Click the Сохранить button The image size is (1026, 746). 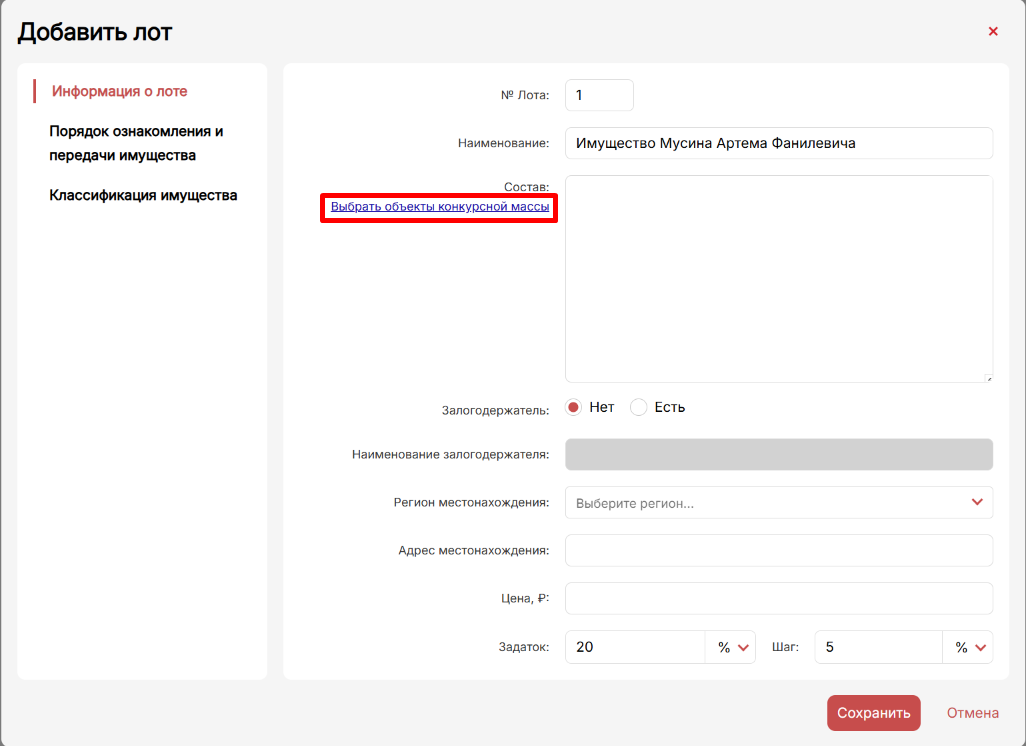[x=873, y=713]
